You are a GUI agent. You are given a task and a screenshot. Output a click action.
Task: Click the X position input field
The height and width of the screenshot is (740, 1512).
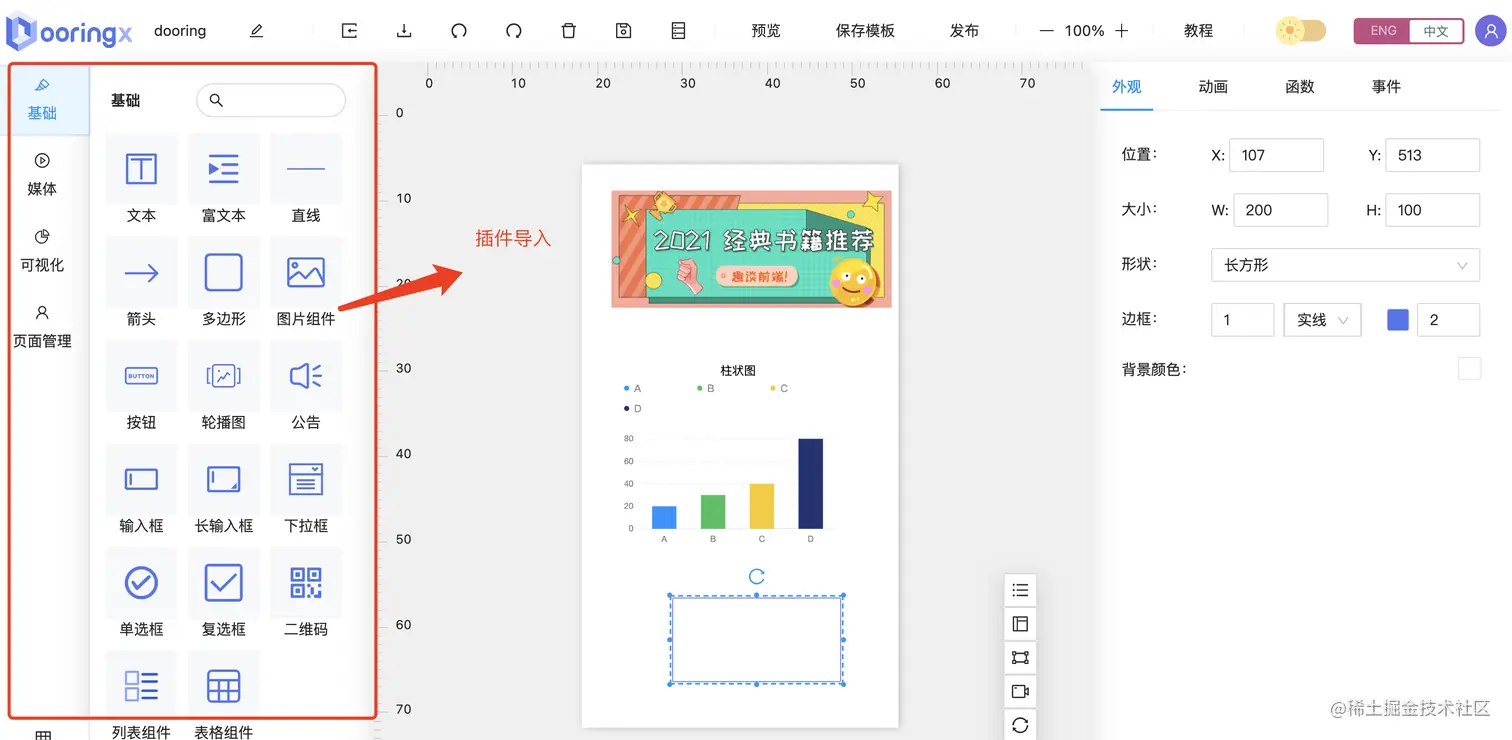pos(1277,155)
